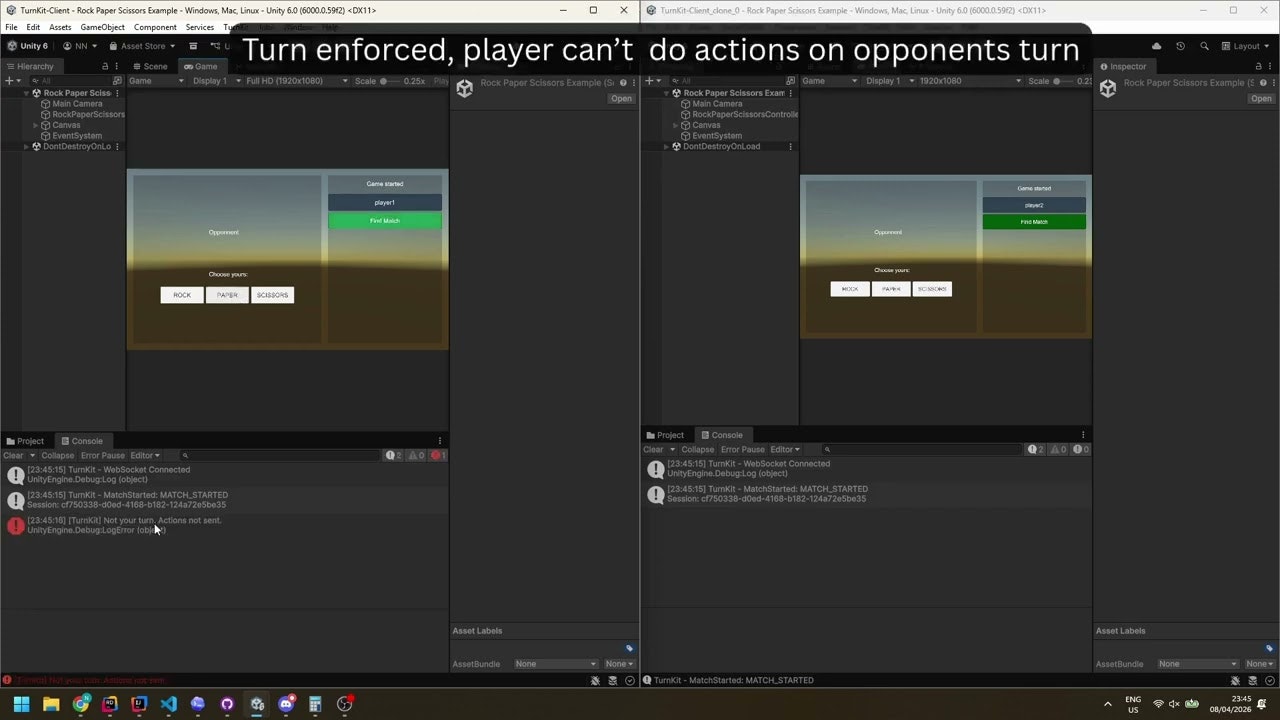Viewport: 1280px width, 720px height.
Task: Click PAPER button in left game view
Action: pyautogui.click(x=227, y=295)
